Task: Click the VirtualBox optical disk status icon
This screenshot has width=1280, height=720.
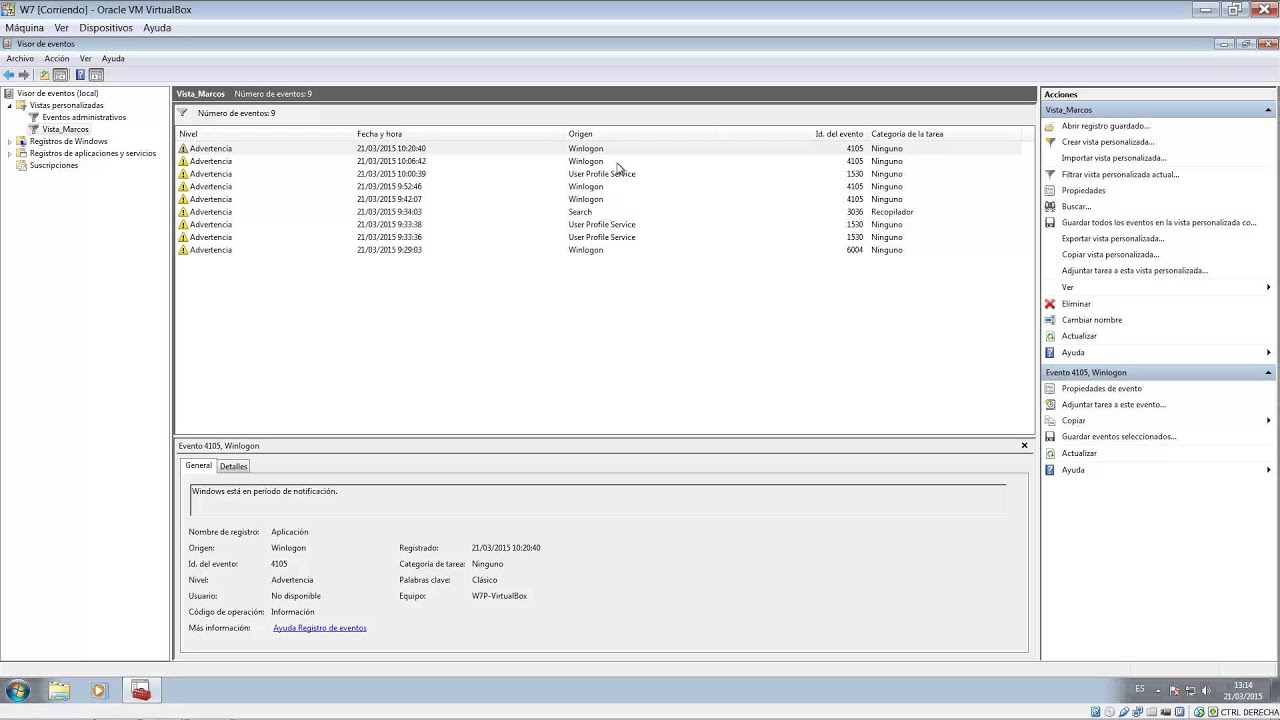Action: point(1110,712)
